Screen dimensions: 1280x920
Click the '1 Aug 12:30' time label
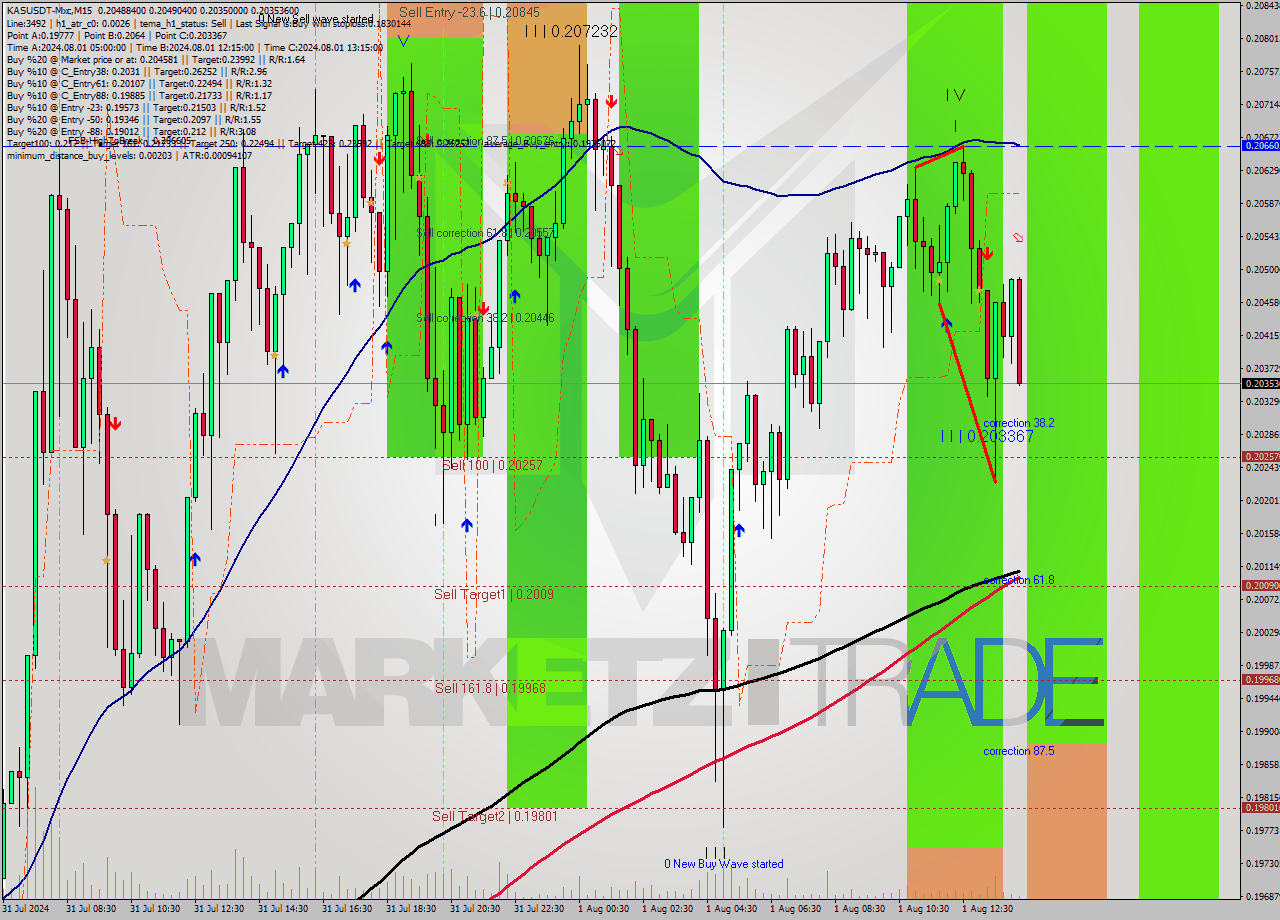point(986,909)
